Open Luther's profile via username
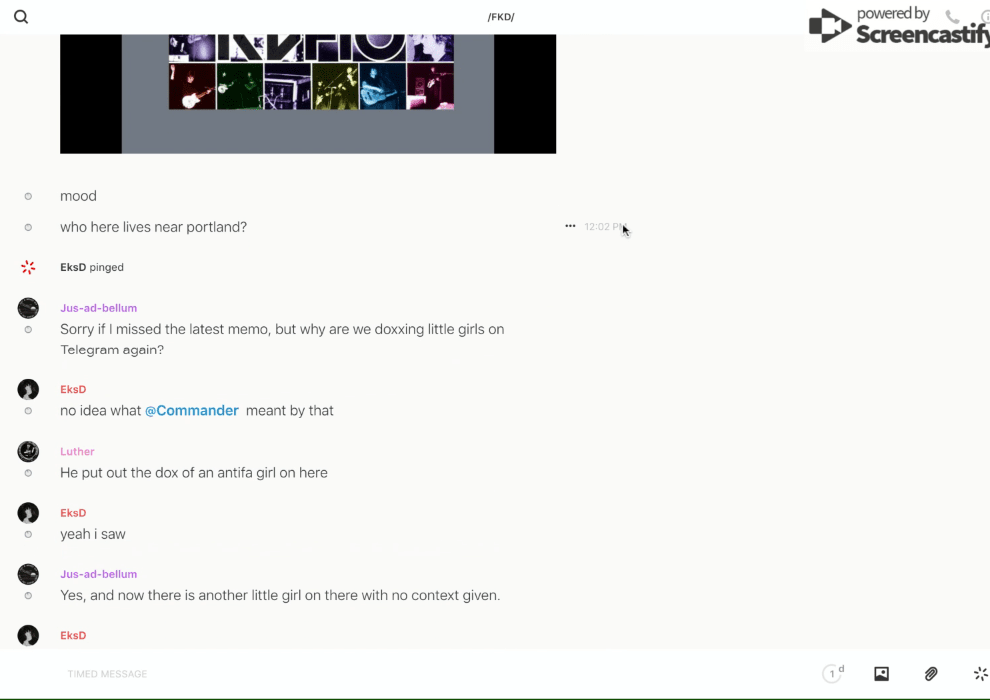990x700 pixels. pos(77,452)
